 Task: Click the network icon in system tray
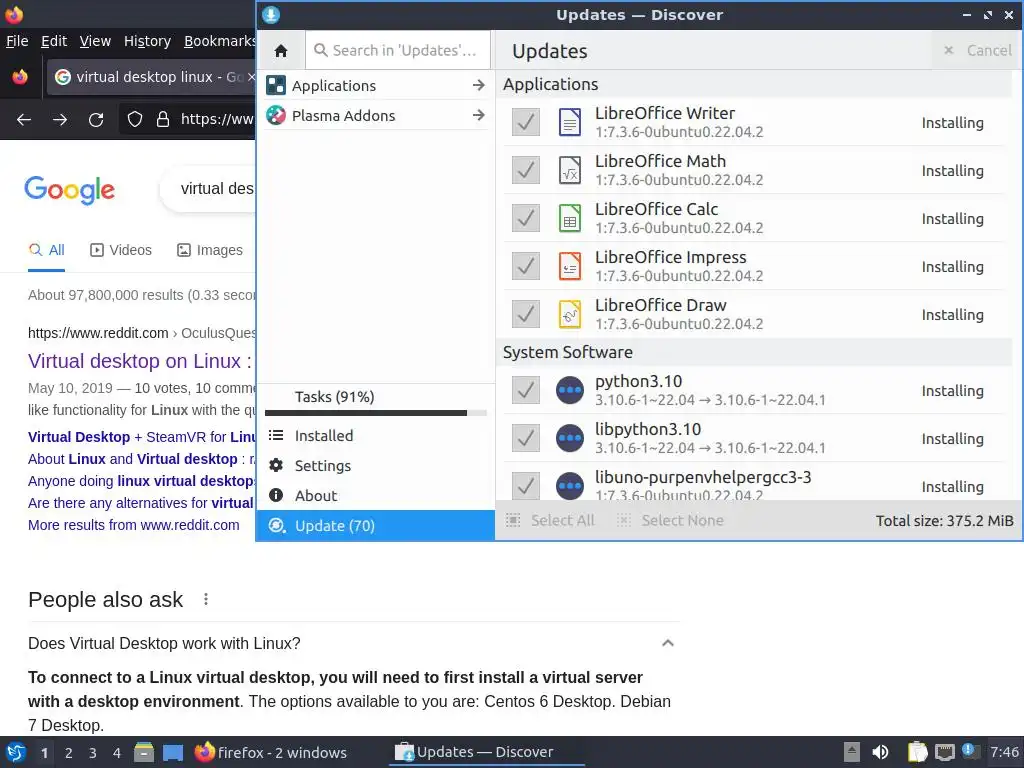[x=944, y=752]
